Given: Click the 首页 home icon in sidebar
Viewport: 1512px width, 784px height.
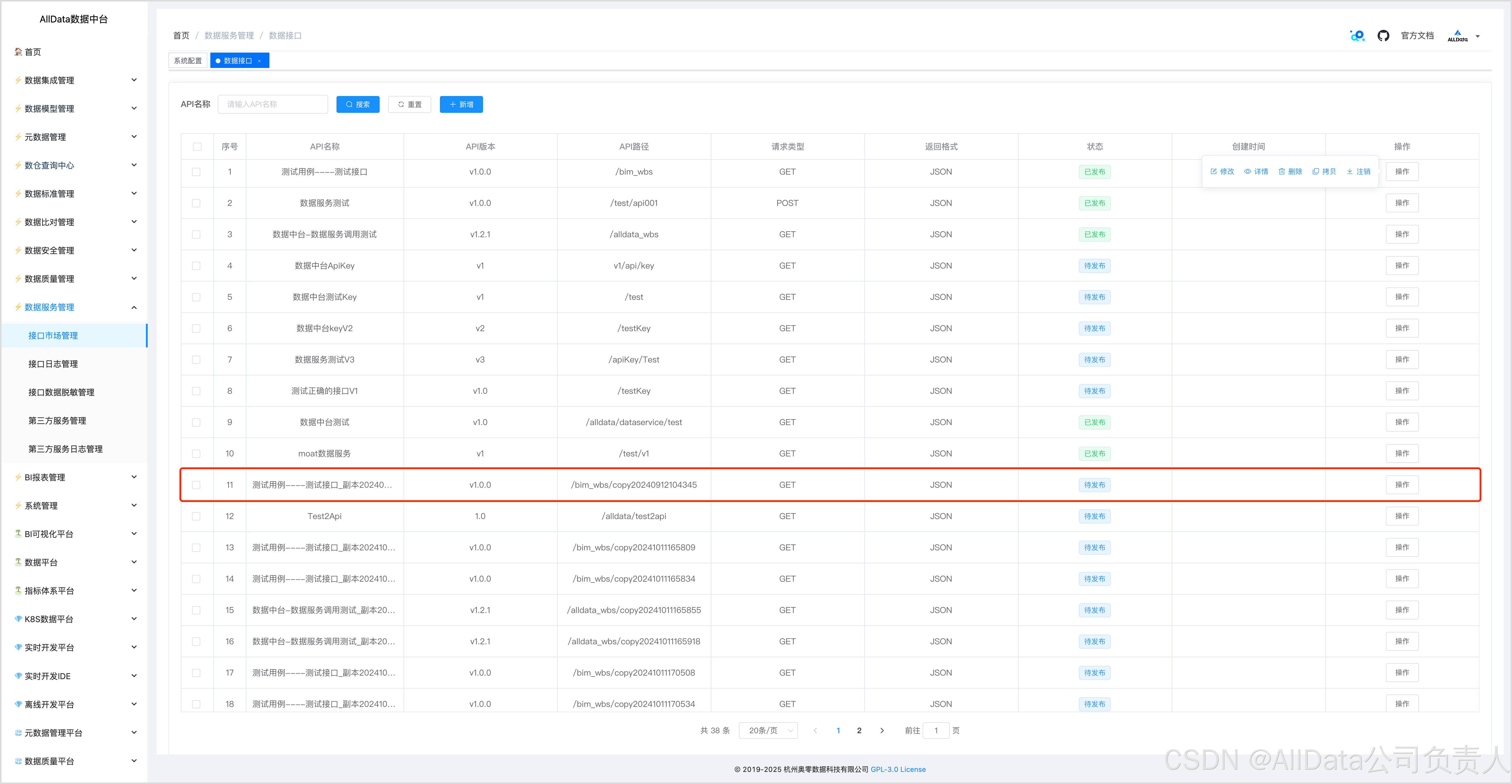Looking at the screenshot, I should pyautogui.click(x=18, y=52).
